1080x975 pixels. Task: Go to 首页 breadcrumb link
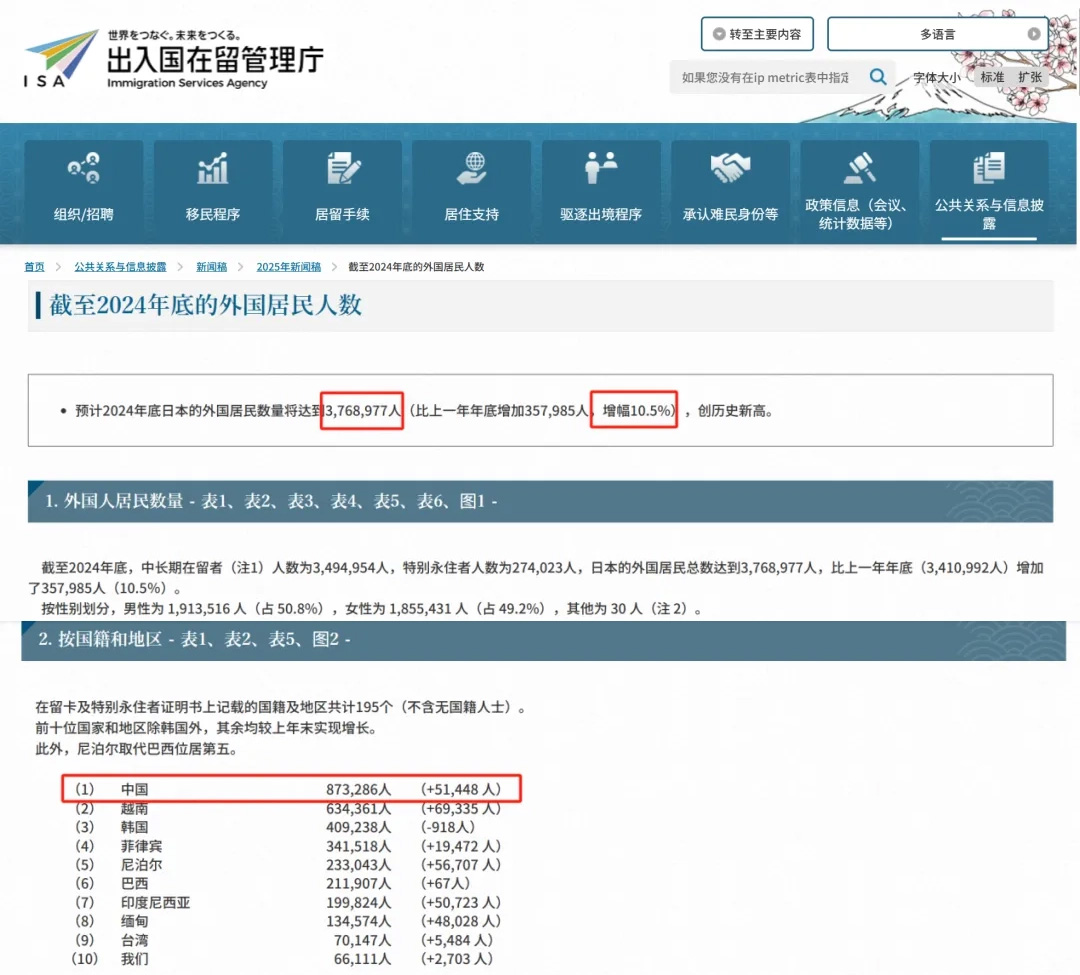[35, 267]
